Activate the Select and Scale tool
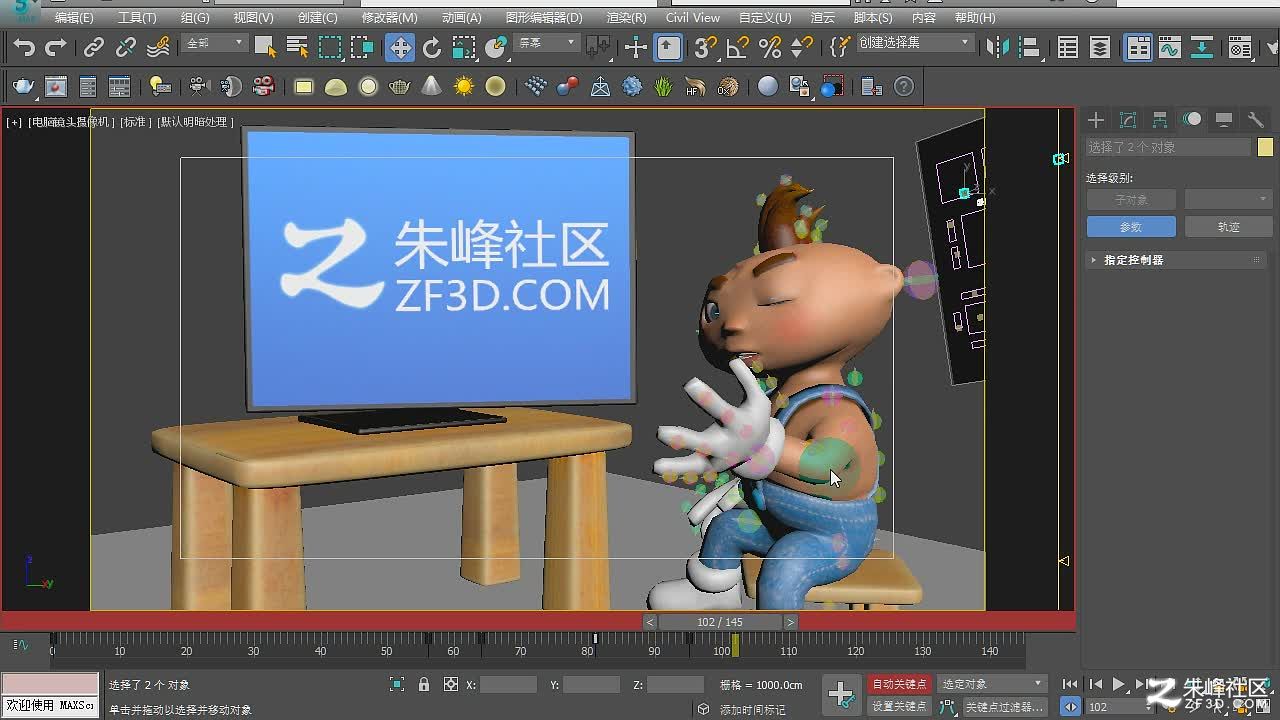 click(464, 47)
